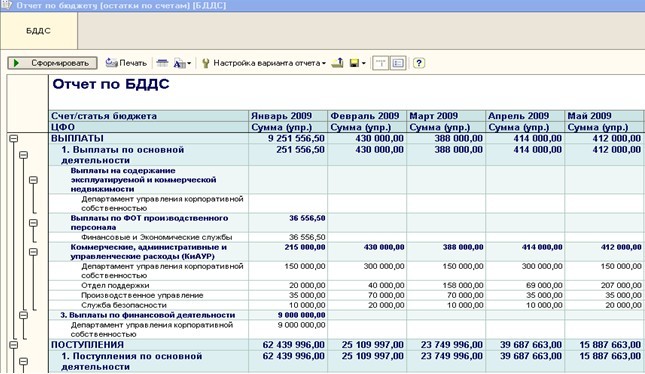The height and width of the screenshot is (374, 645).
Task: Select the Май 2009 column header
Action: 604,116
